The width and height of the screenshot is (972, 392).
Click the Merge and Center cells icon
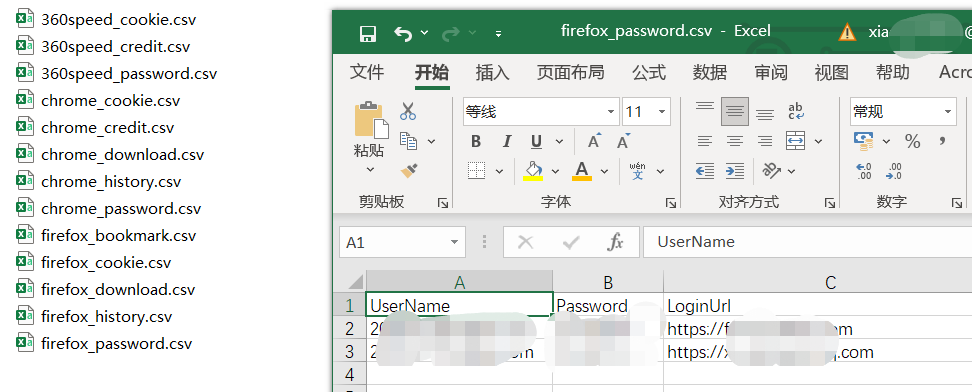click(x=795, y=141)
